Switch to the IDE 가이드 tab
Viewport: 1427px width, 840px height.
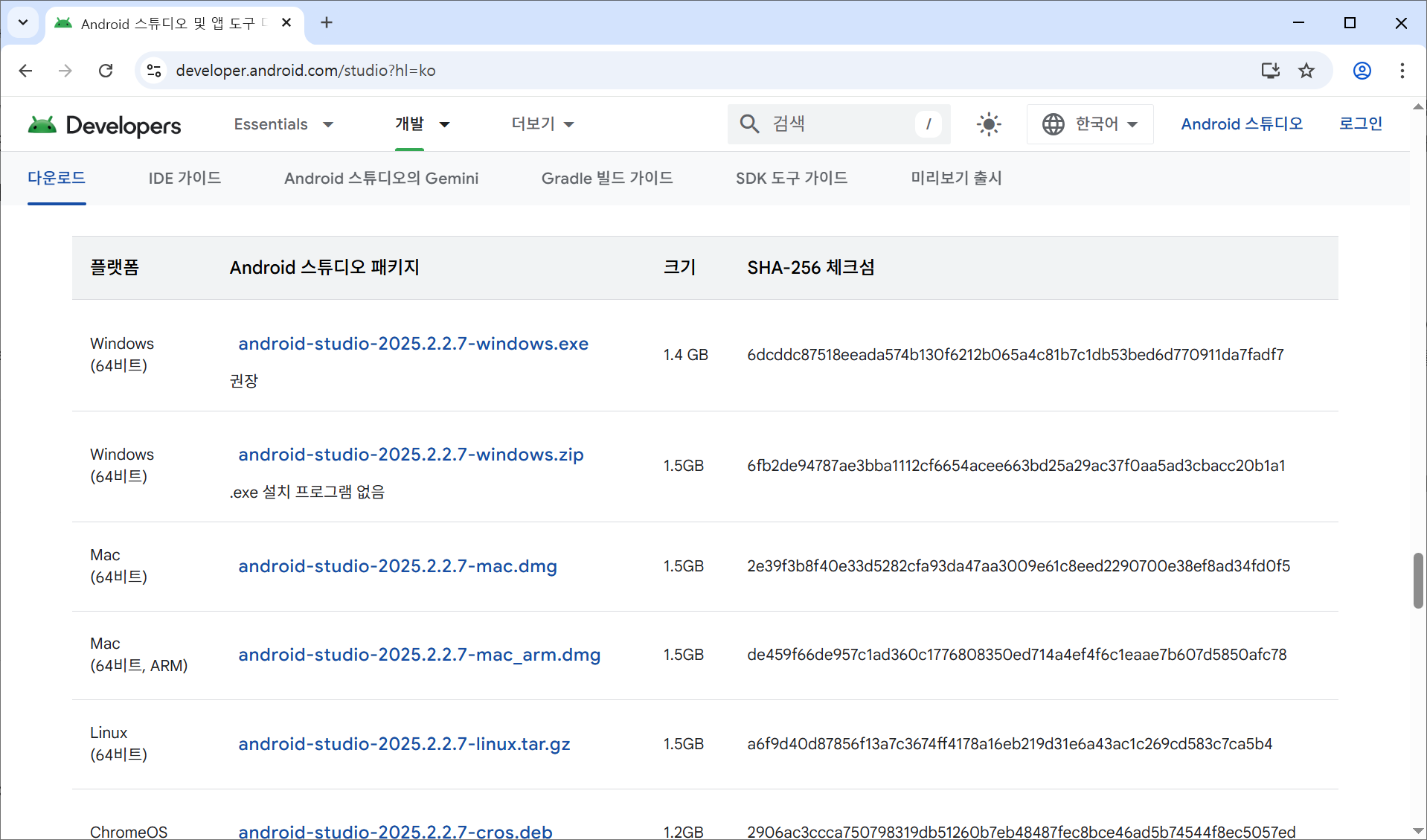click(185, 178)
